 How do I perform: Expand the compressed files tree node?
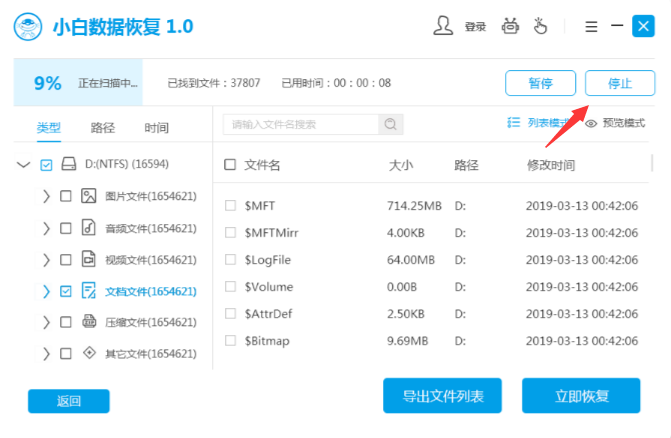pos(46,322)
